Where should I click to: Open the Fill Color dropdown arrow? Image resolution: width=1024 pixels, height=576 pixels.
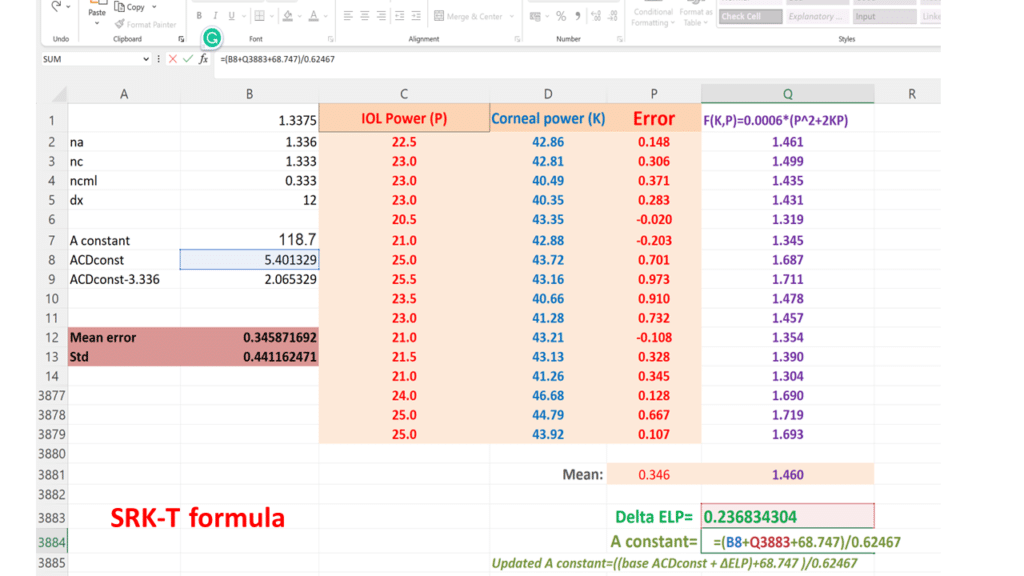[299, 17]
